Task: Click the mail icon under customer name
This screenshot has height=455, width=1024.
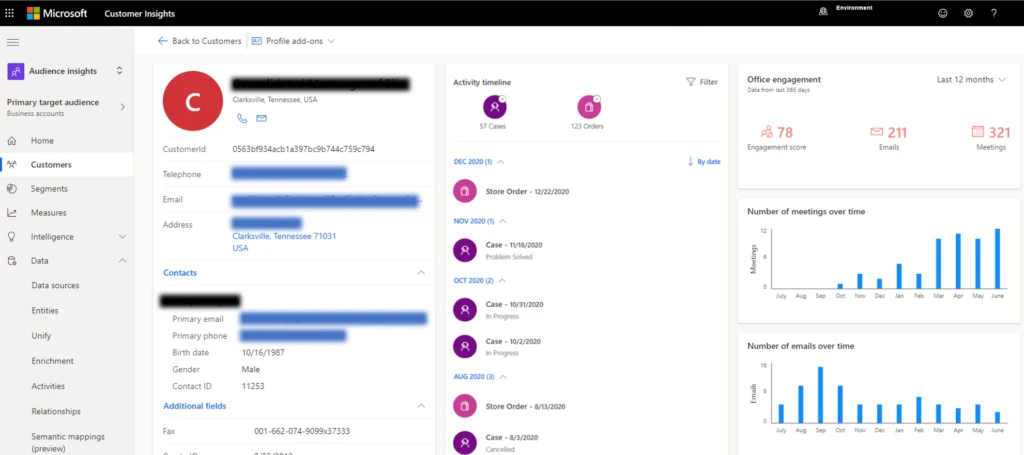Action: click(x=261, y=118)
